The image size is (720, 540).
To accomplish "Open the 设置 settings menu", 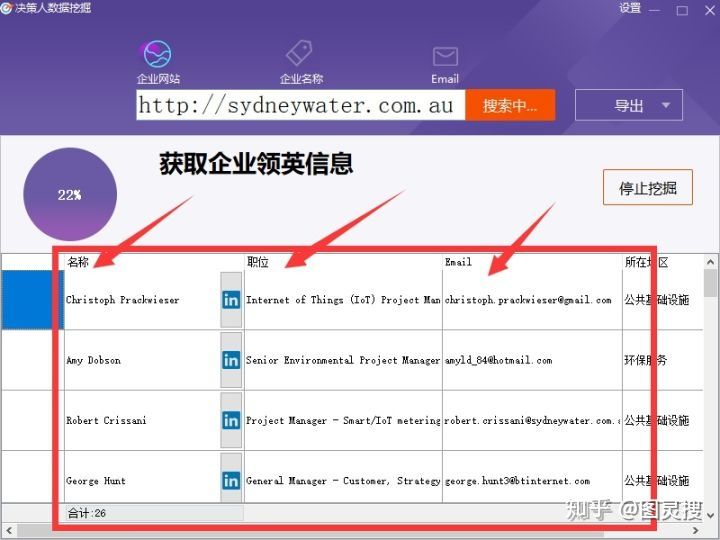I will 629,9.
